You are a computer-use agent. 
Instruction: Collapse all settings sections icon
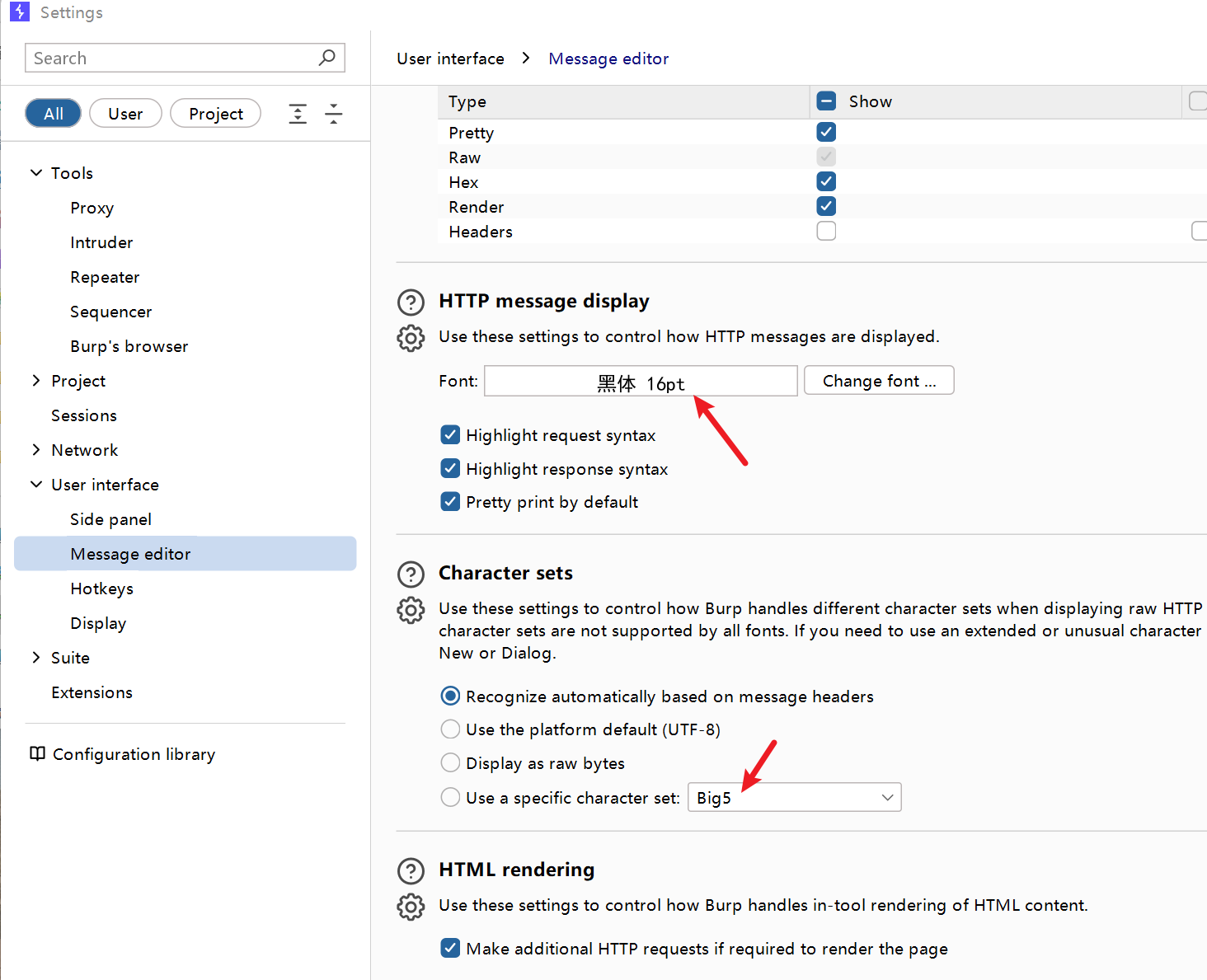point(334,114)
